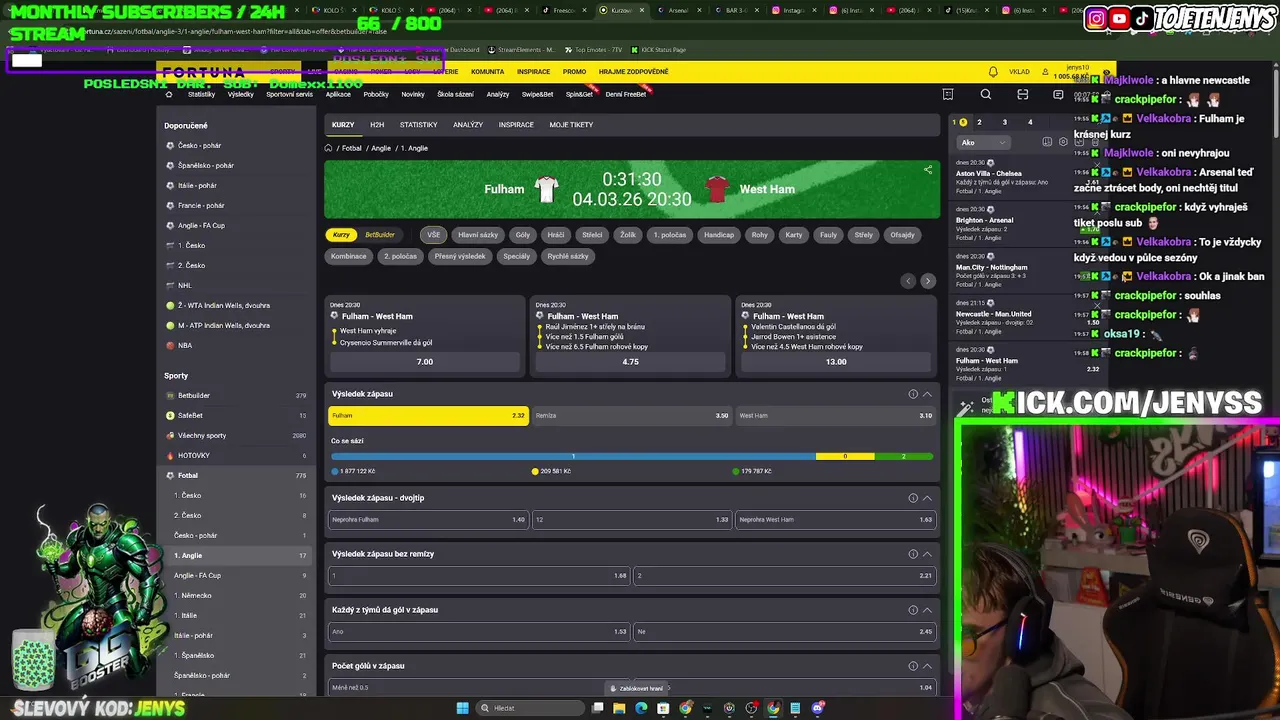Click the bet distribution bar under Co se sází

tap(632, 456)
